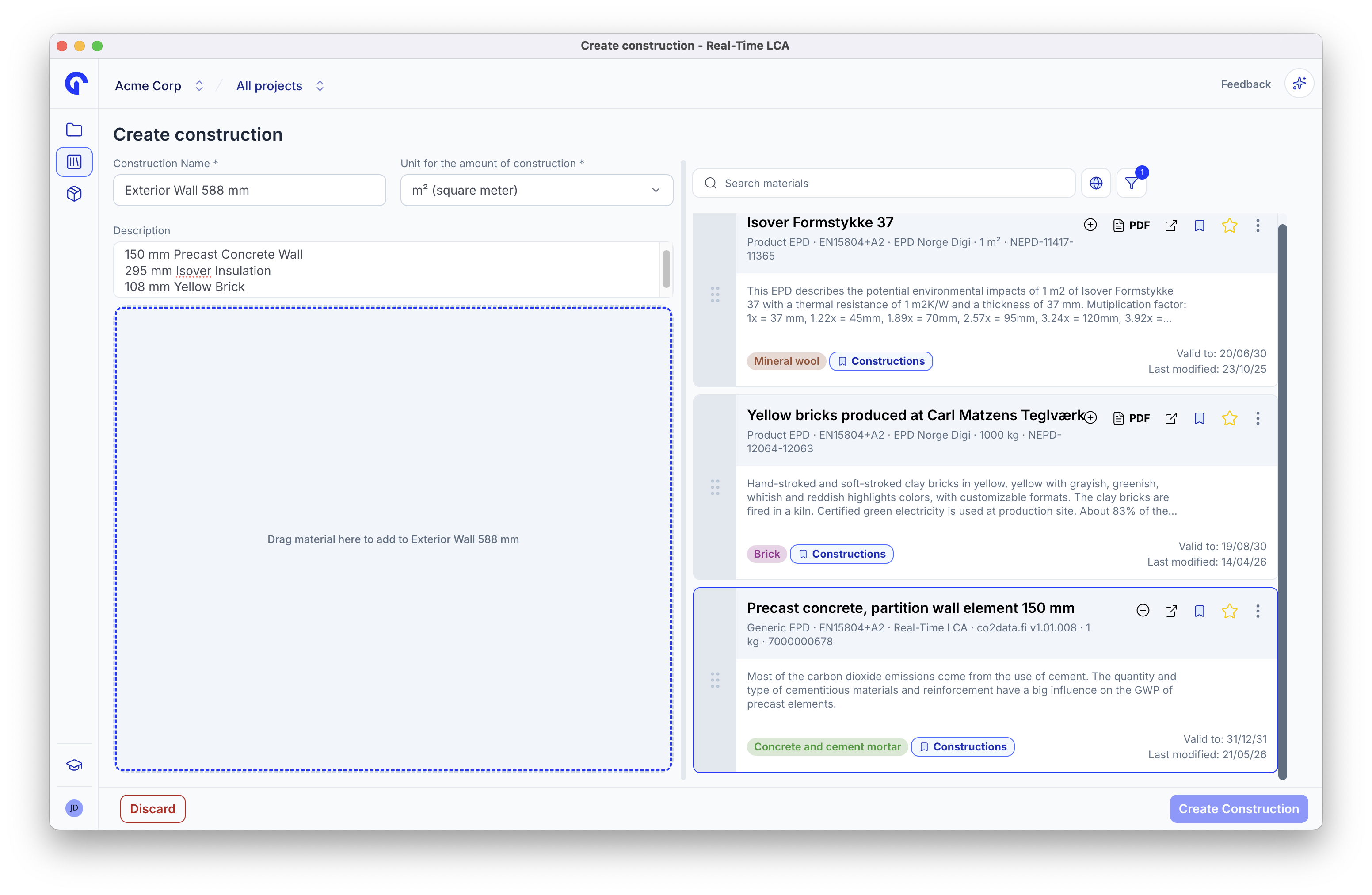Image resolution: width=1372 pixels, height=895 pixels.
Task: Open the AI sparkle assistant button
Action: [x=1299, y=84]
